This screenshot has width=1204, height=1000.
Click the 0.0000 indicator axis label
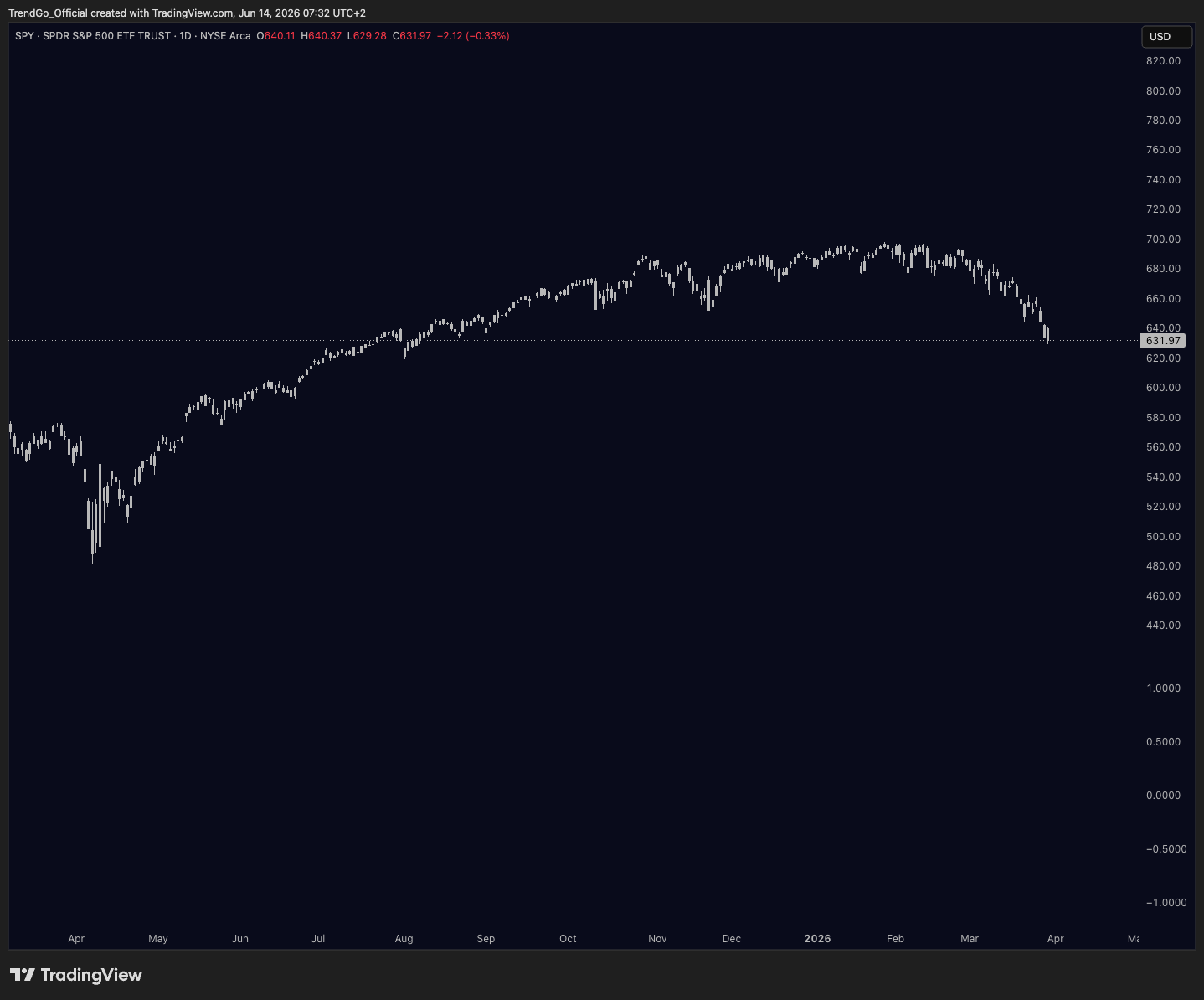click(1163, 796)
